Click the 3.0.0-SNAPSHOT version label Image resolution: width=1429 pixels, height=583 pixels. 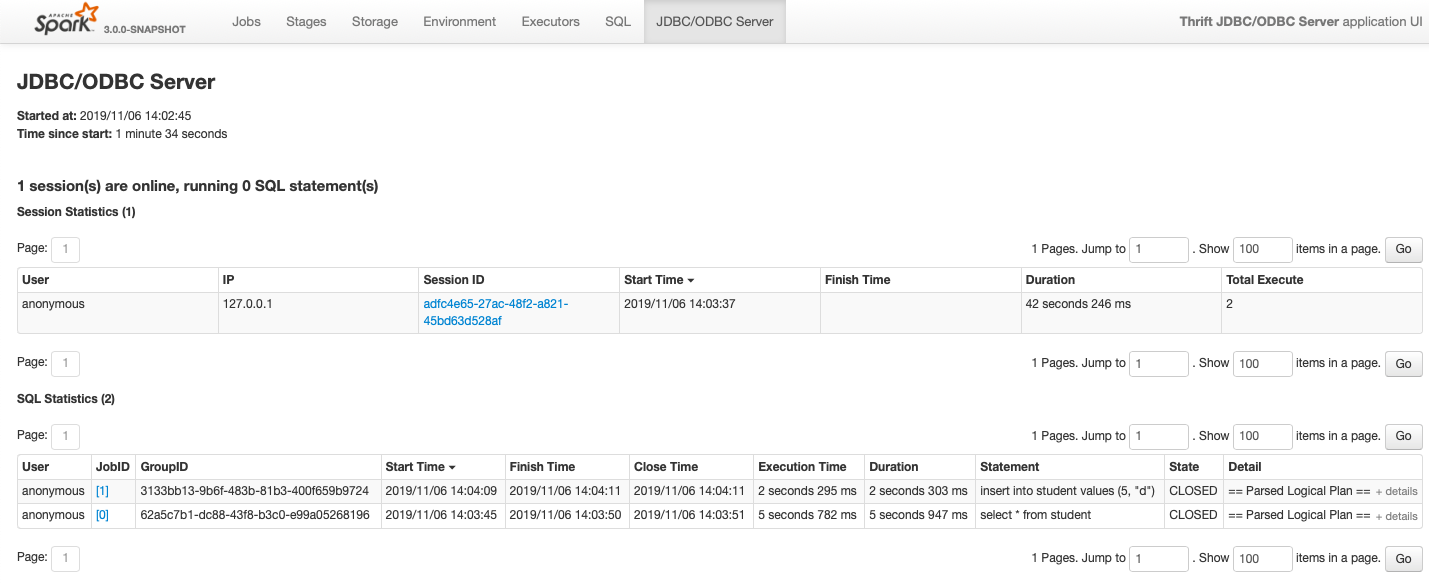[x=144, y=29]
